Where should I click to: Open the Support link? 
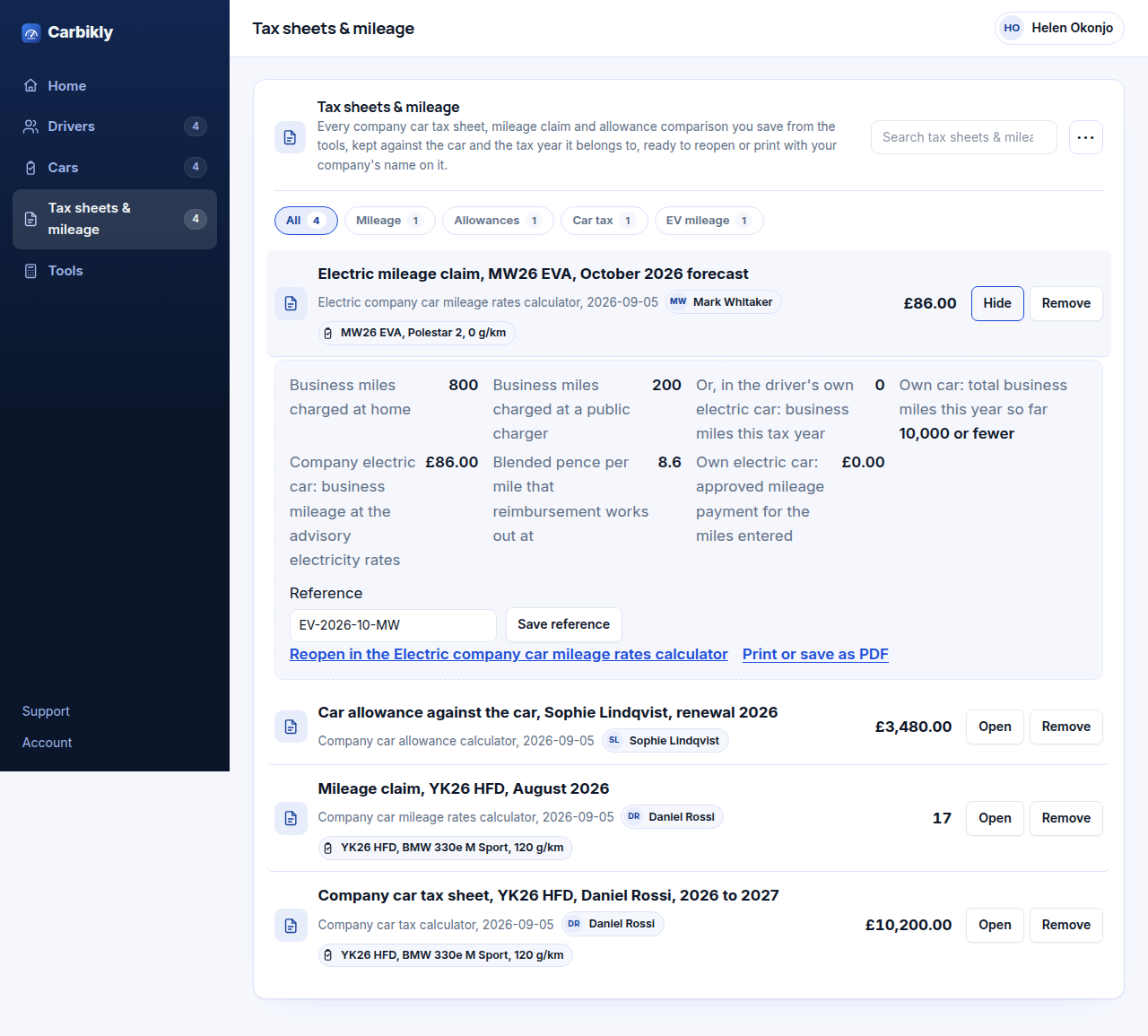[x=46, y=711]
